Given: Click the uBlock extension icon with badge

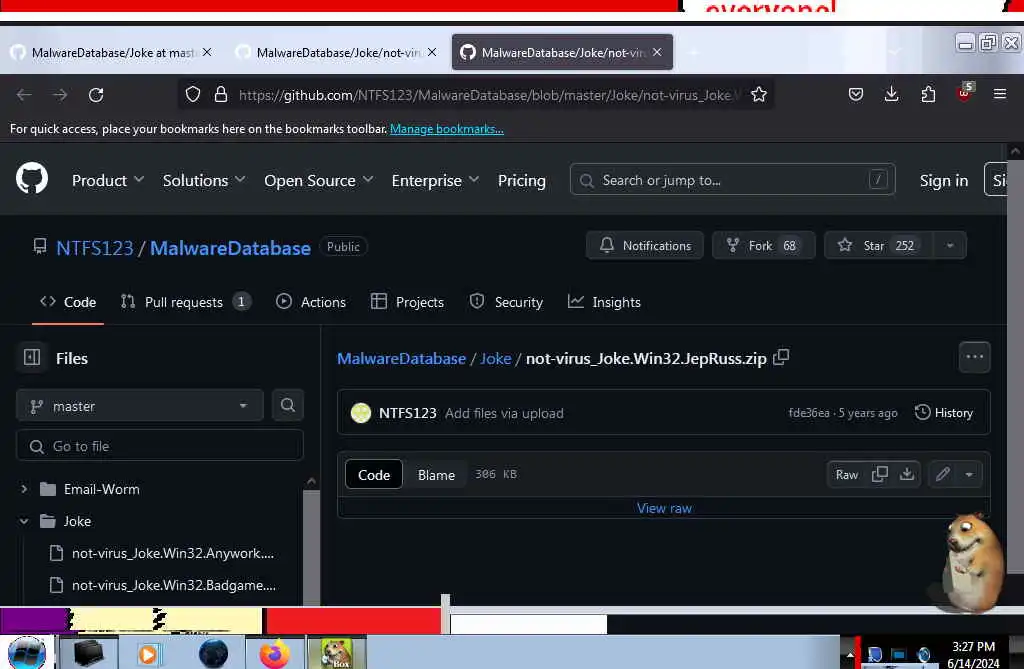Looking at the screenshot, I should click(x=965, y=93).
